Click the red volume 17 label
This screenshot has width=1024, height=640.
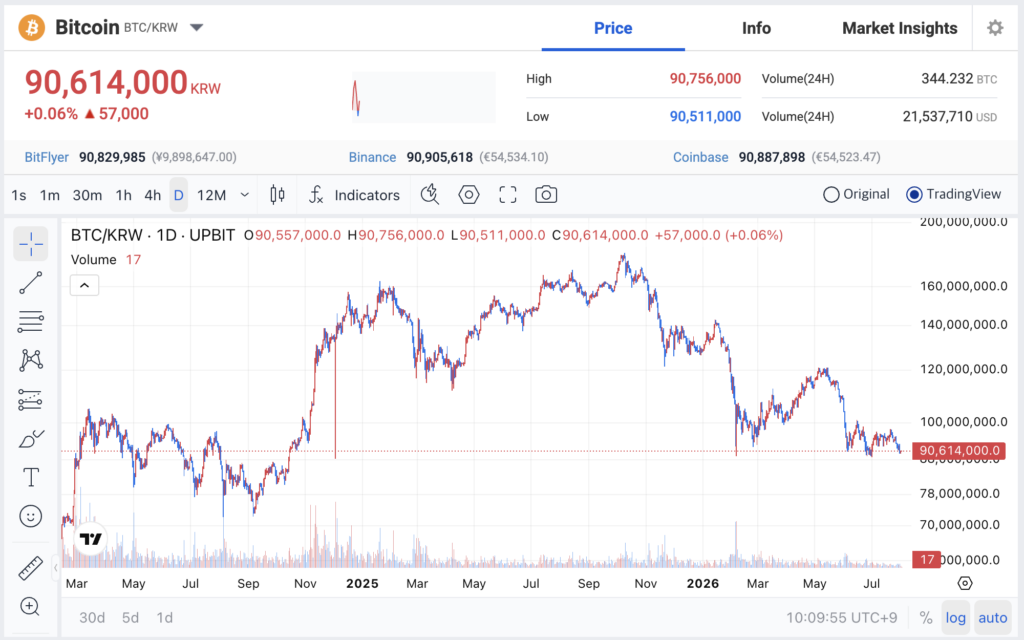[927, 560]
